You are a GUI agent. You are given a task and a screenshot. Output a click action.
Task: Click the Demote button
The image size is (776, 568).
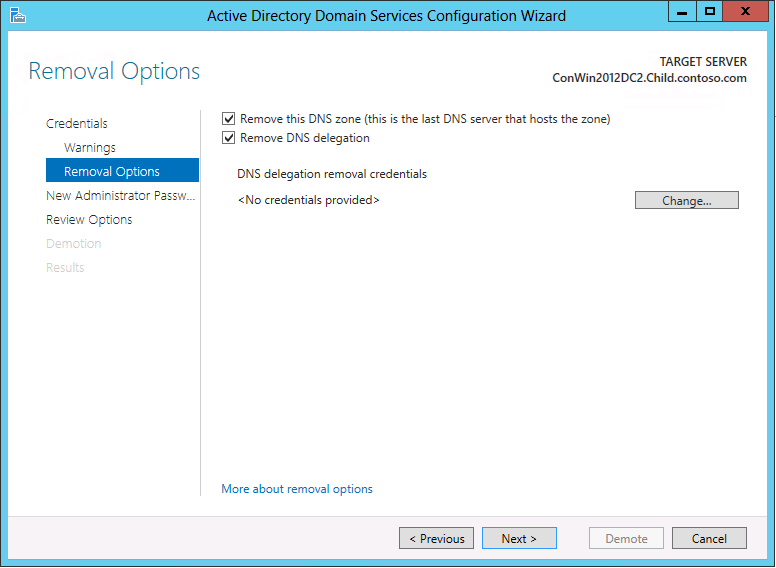[626, 538]
